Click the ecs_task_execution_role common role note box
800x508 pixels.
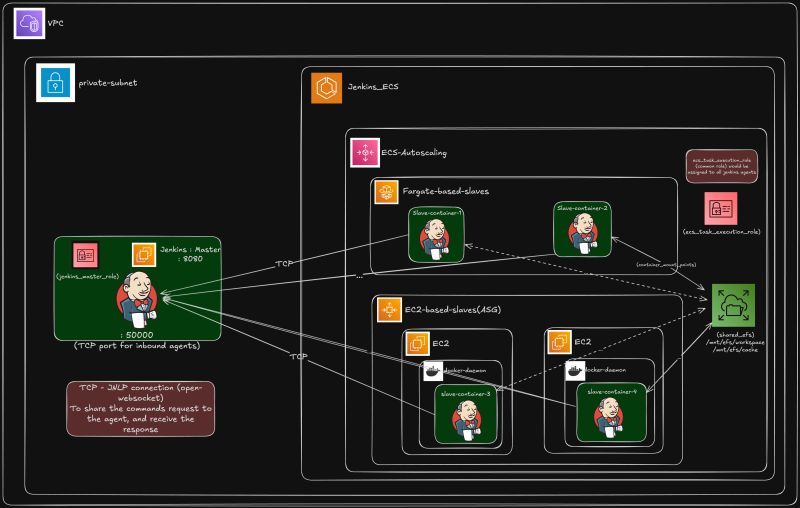coord(721,166)
